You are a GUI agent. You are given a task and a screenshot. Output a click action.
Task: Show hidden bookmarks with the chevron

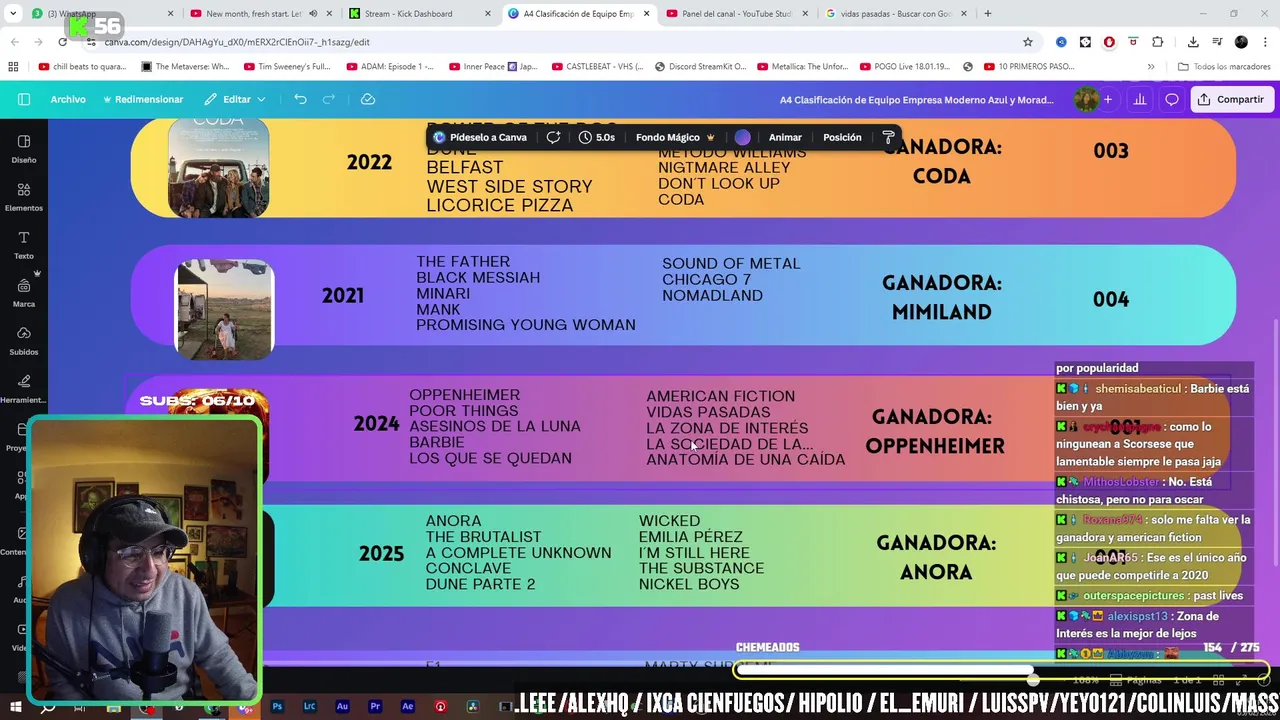tap(1151, 67)
